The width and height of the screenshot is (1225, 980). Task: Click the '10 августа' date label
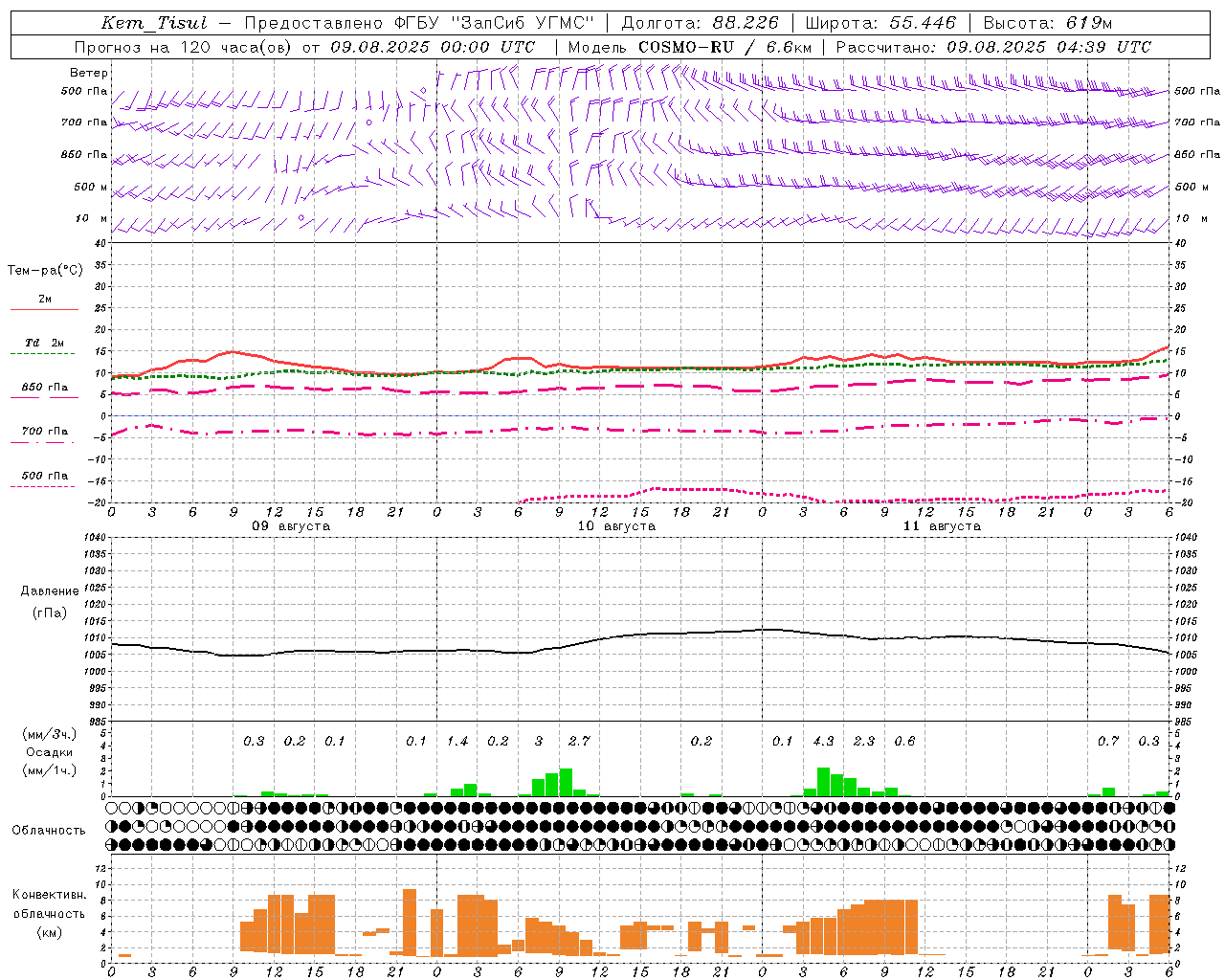(615, 526)
